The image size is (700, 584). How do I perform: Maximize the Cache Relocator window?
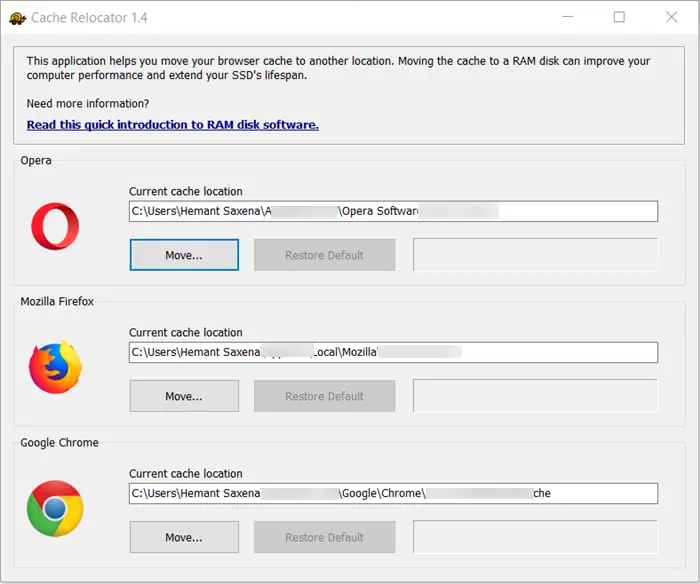619,17
